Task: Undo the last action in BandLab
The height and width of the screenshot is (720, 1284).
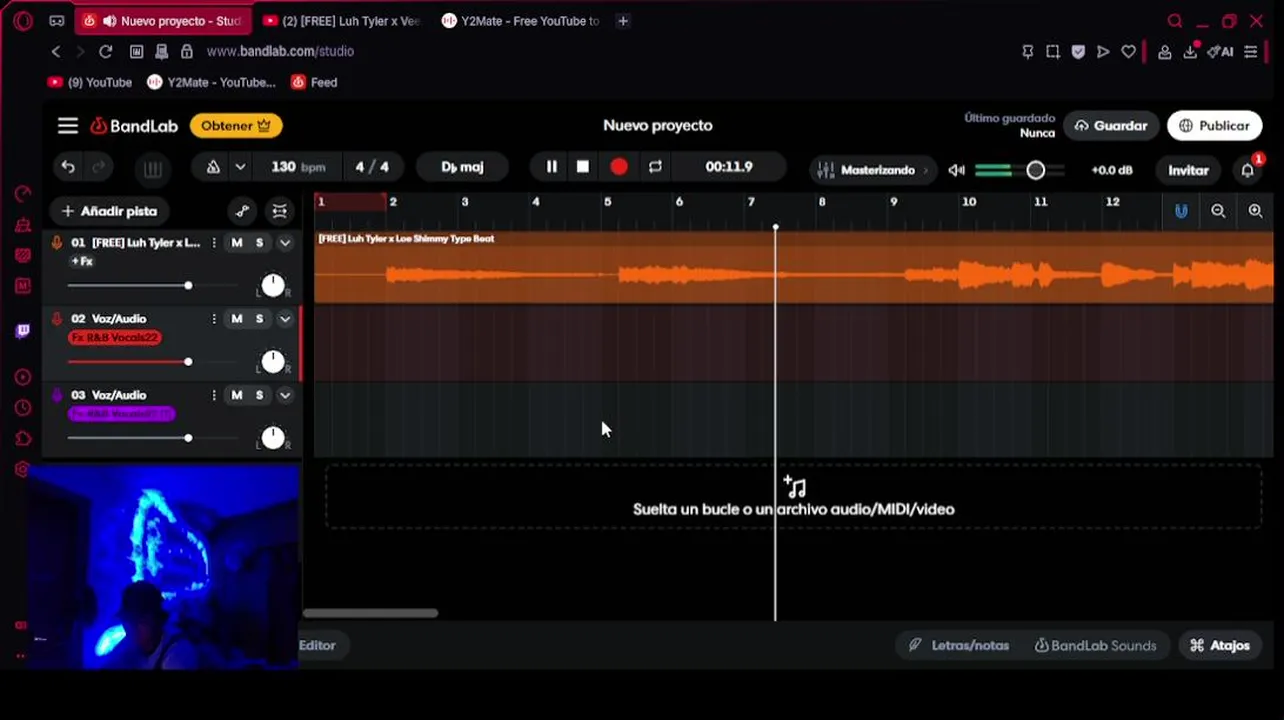Action: pyautogui.click(x=68, y=168)
